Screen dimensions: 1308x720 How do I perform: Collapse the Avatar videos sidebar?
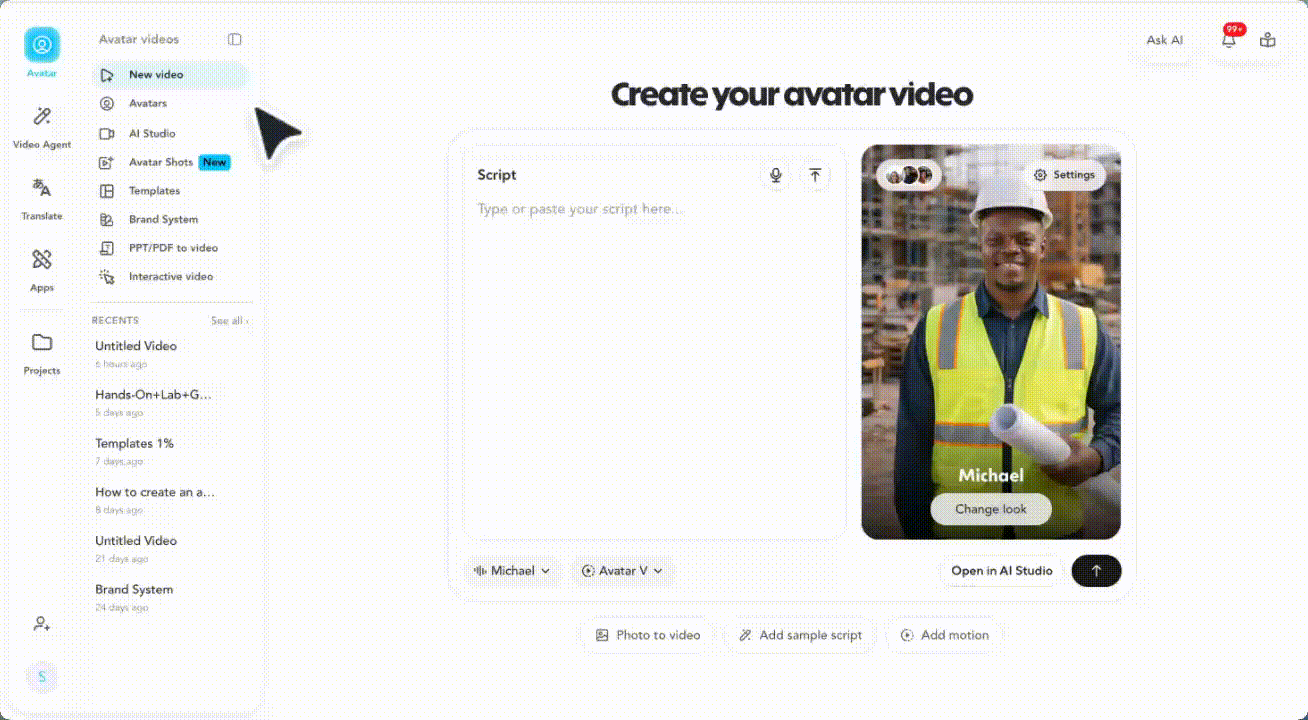click(x=234, y=40)
